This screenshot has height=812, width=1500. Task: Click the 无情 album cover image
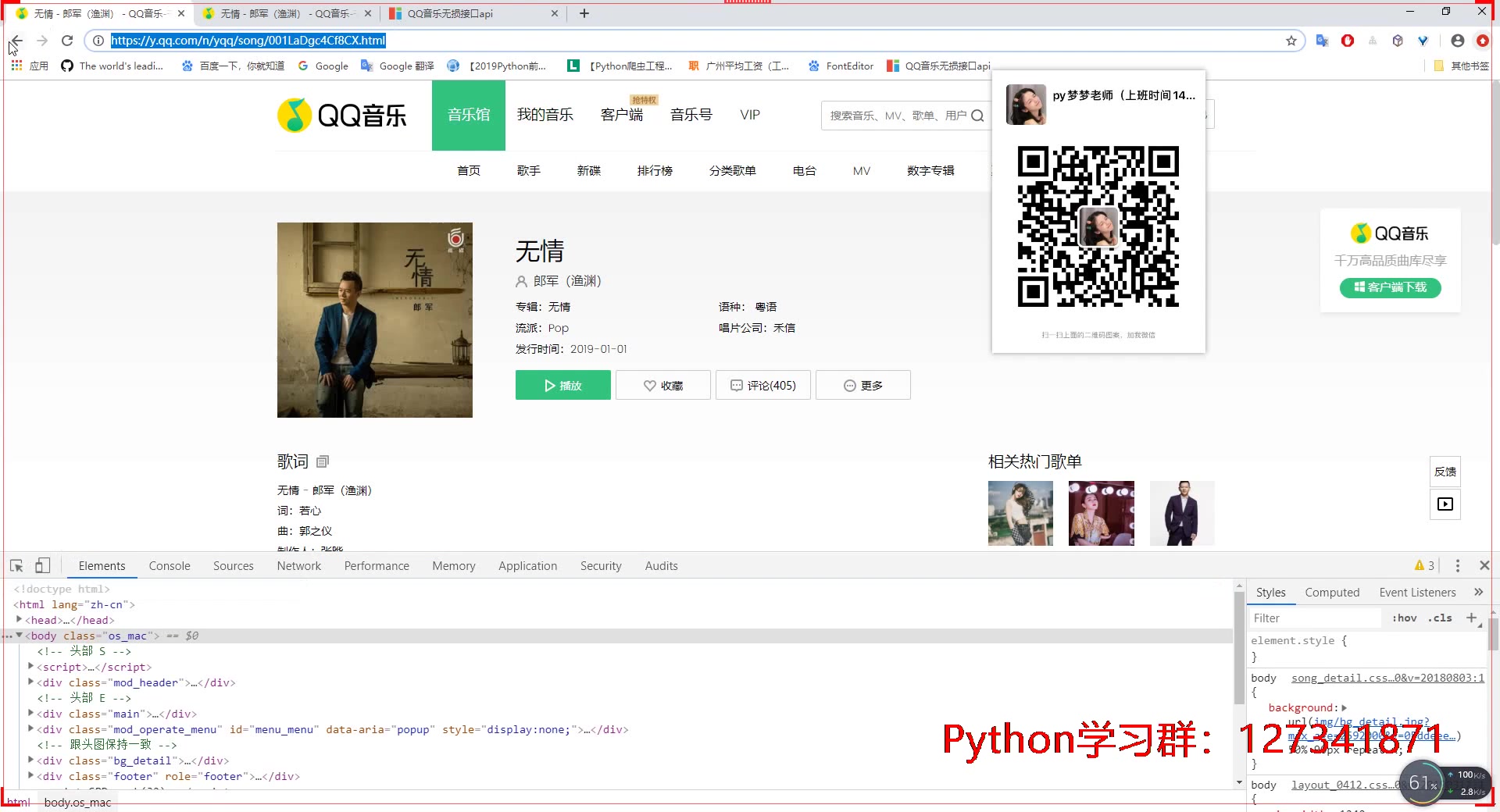pos(375,320)
